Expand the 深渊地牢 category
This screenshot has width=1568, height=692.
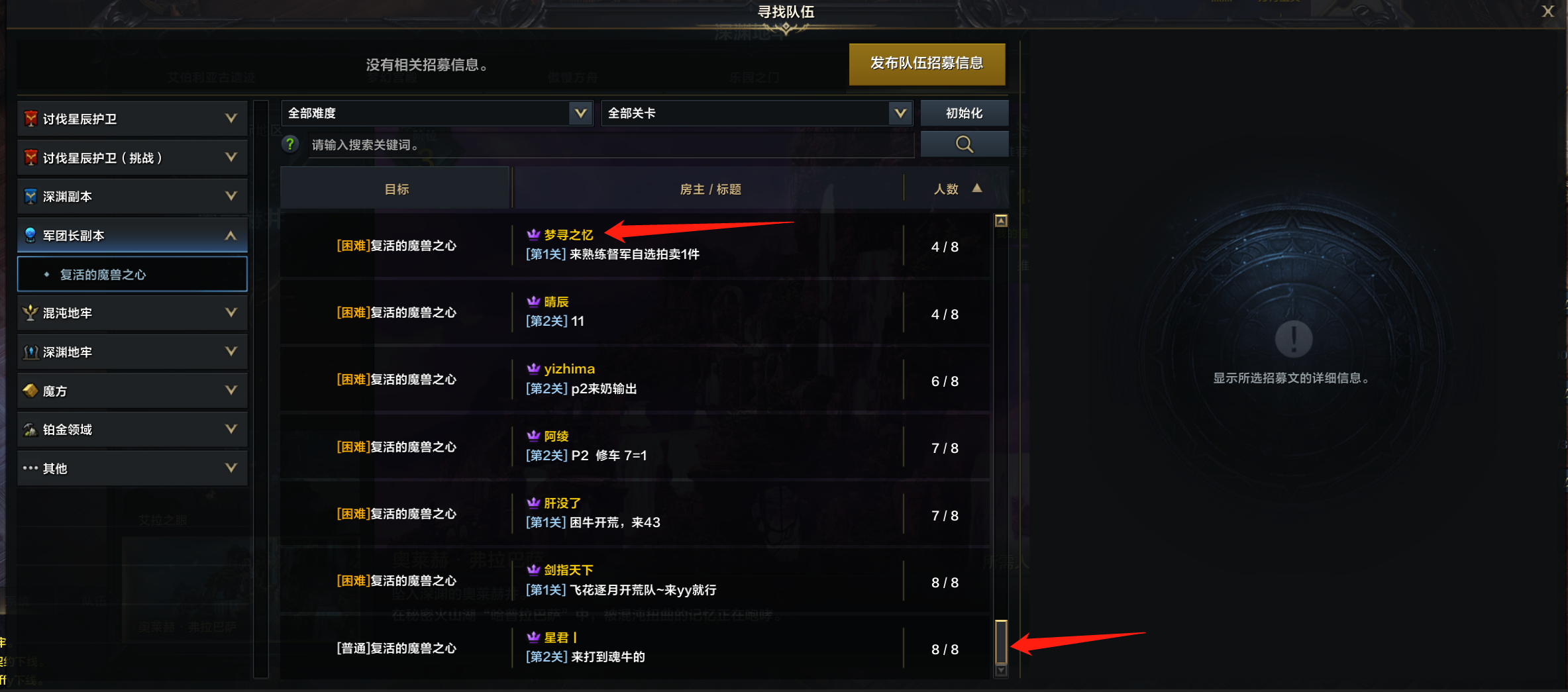[x=132, y=352]
